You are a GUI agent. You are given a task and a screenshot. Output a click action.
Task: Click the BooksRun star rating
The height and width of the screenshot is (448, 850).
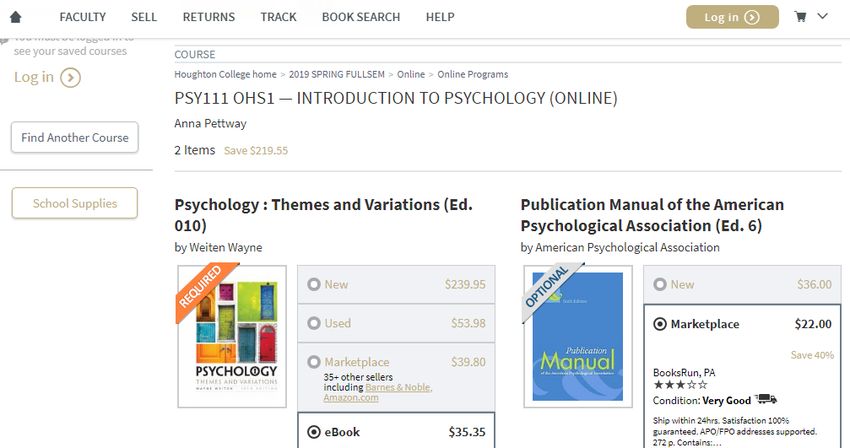tap(680, 385)
